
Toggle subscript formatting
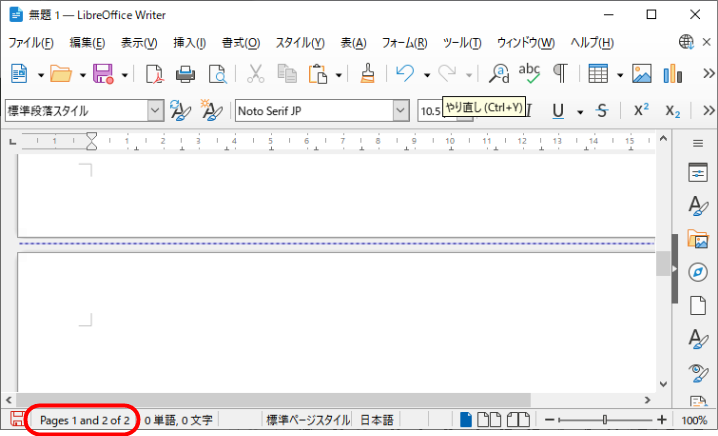pos(673,111)
